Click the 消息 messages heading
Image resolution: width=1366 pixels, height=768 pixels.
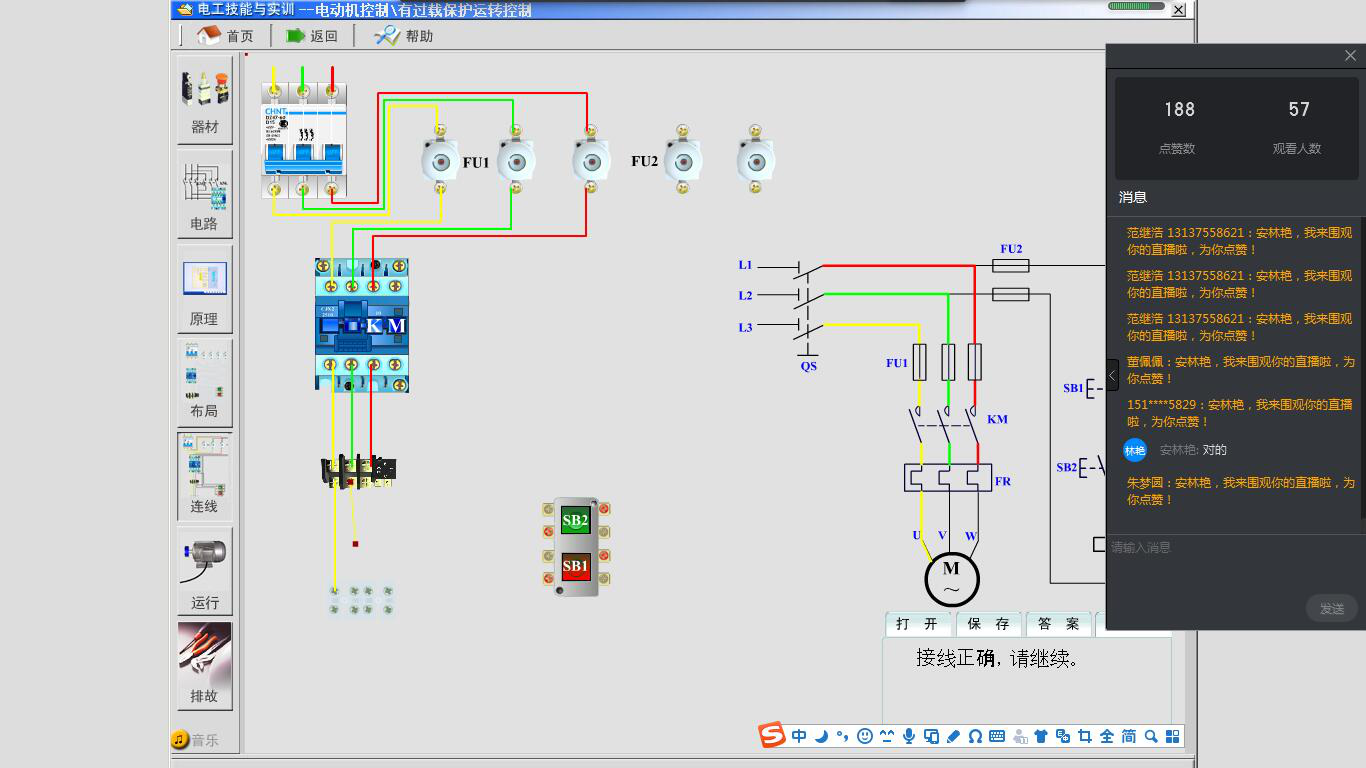tap(1133, 197)
